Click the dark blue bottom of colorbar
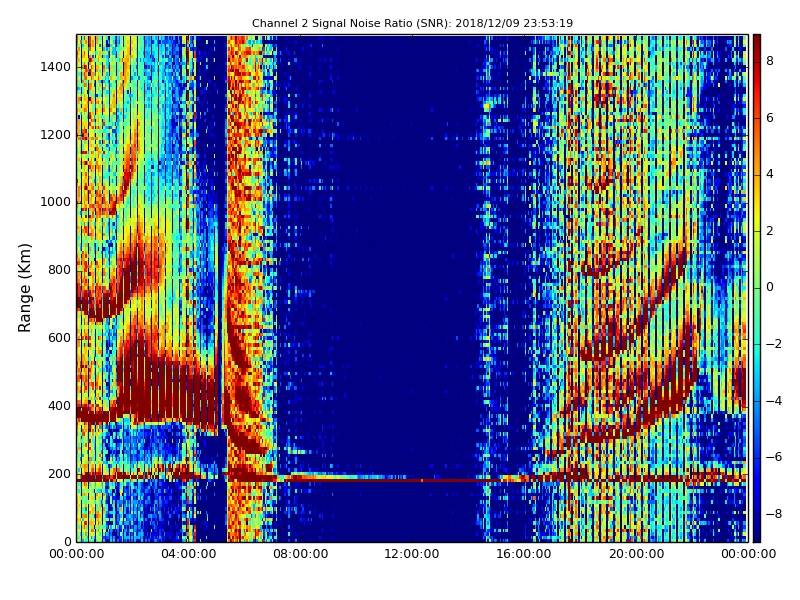Viewport: 800px width, 600px height. (757, 535)
